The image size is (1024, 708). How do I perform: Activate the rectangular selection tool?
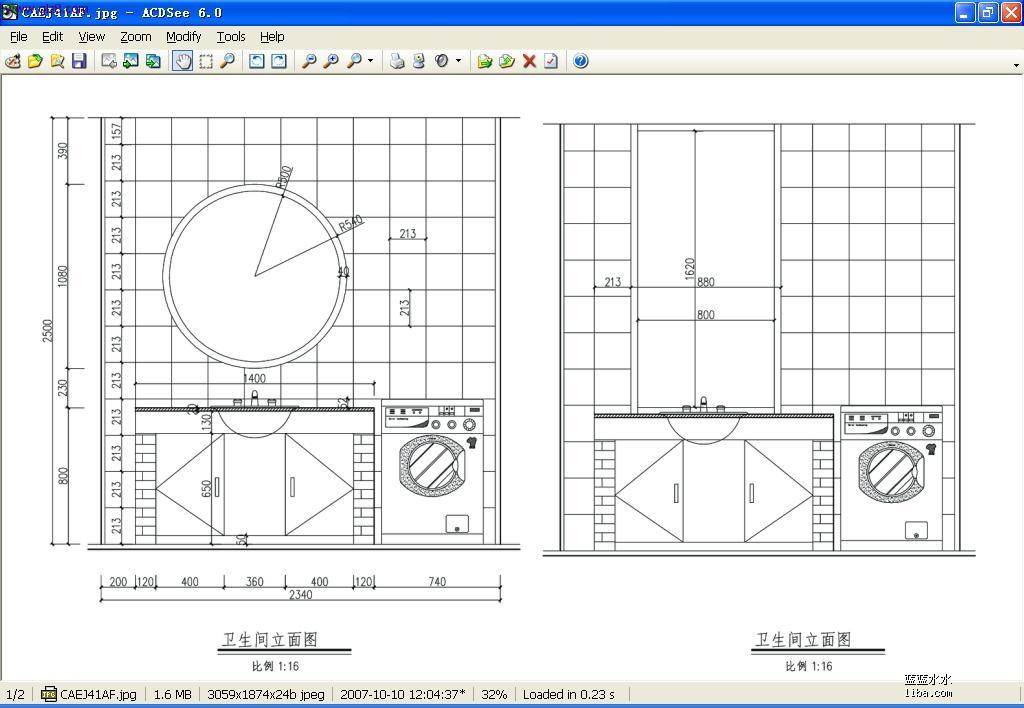[205, 61]
